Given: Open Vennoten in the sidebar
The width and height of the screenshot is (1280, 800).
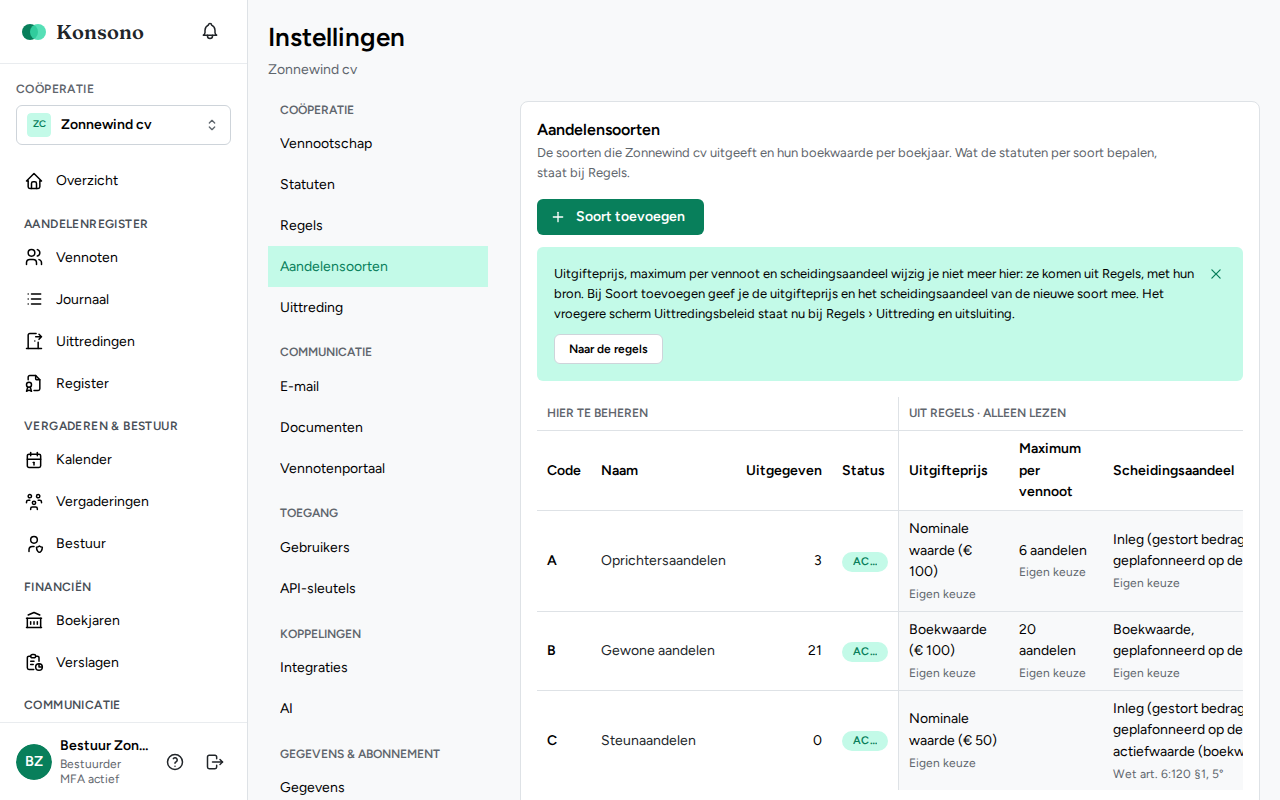Looking at the screenshot, I should coord(123,258).
